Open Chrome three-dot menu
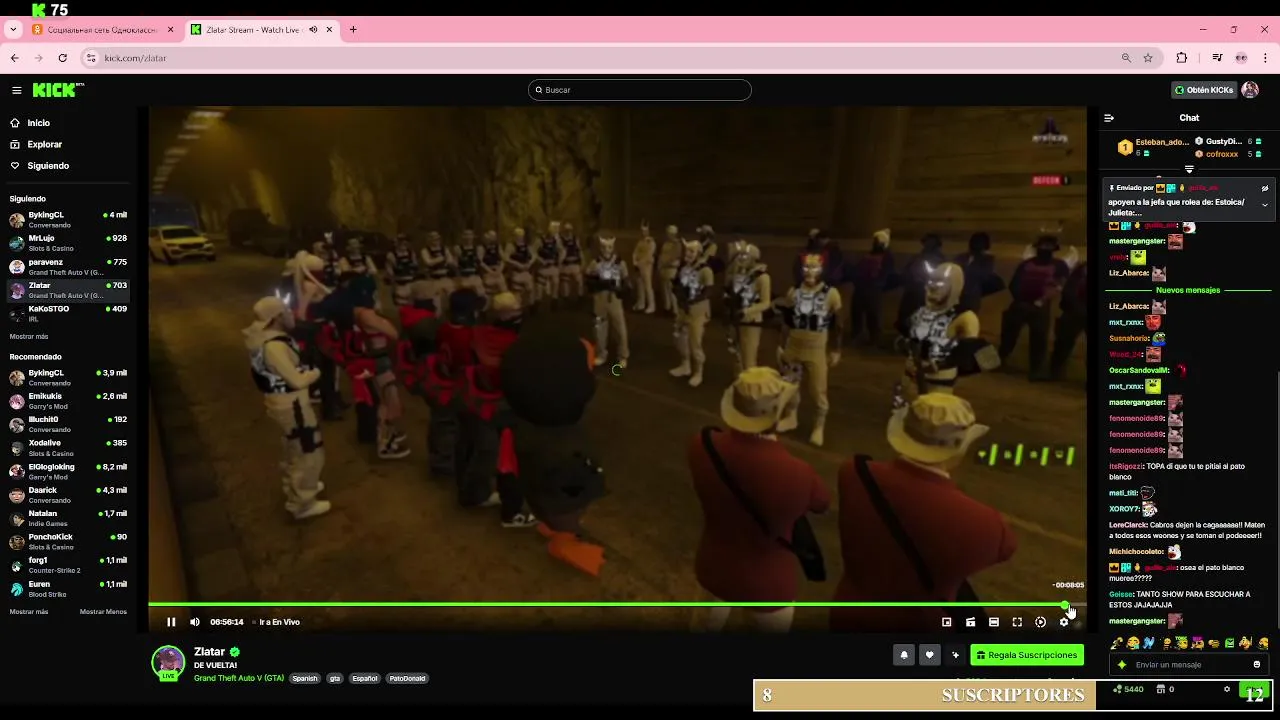 pos(1265,58)
